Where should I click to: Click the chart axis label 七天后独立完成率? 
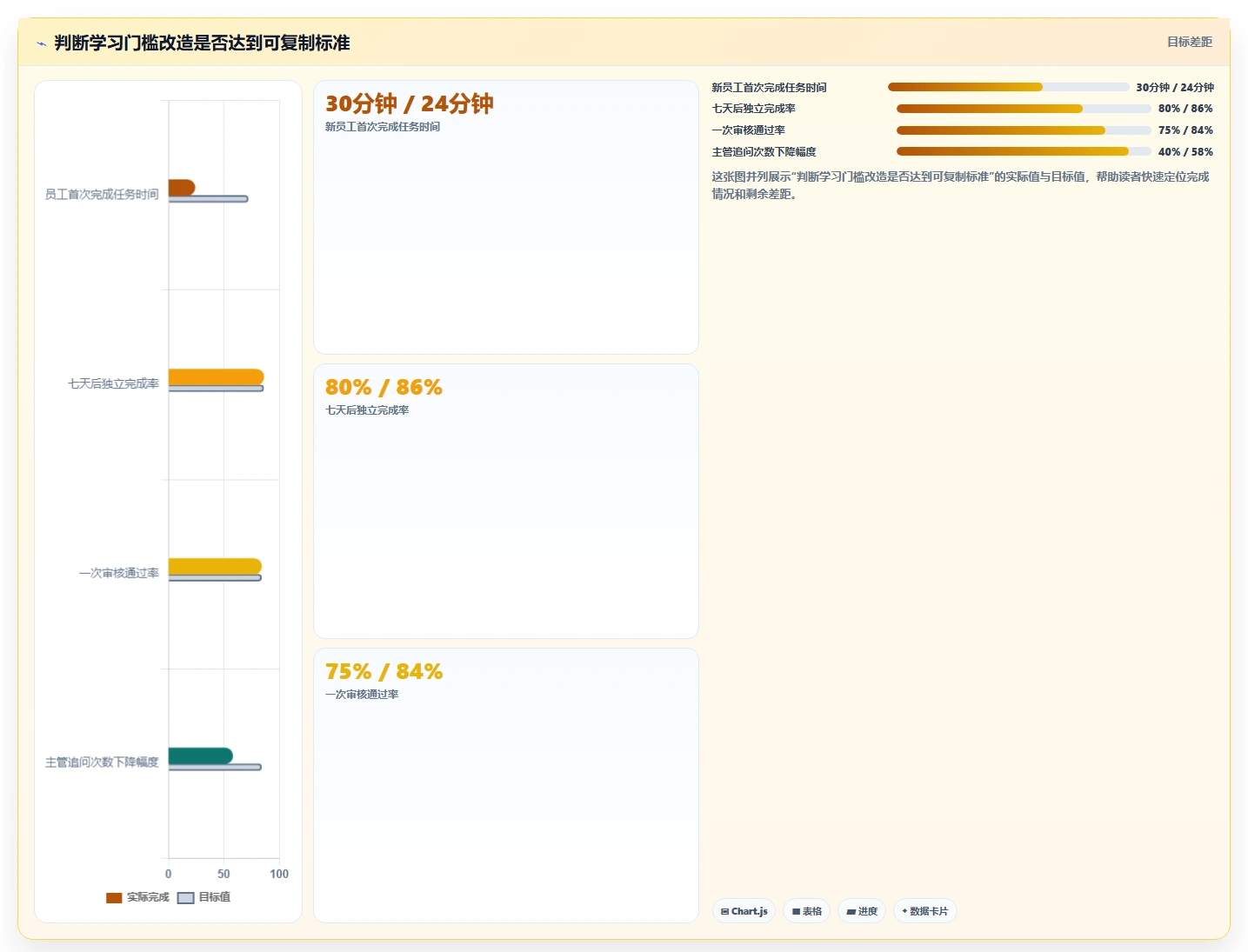point(113,383)
